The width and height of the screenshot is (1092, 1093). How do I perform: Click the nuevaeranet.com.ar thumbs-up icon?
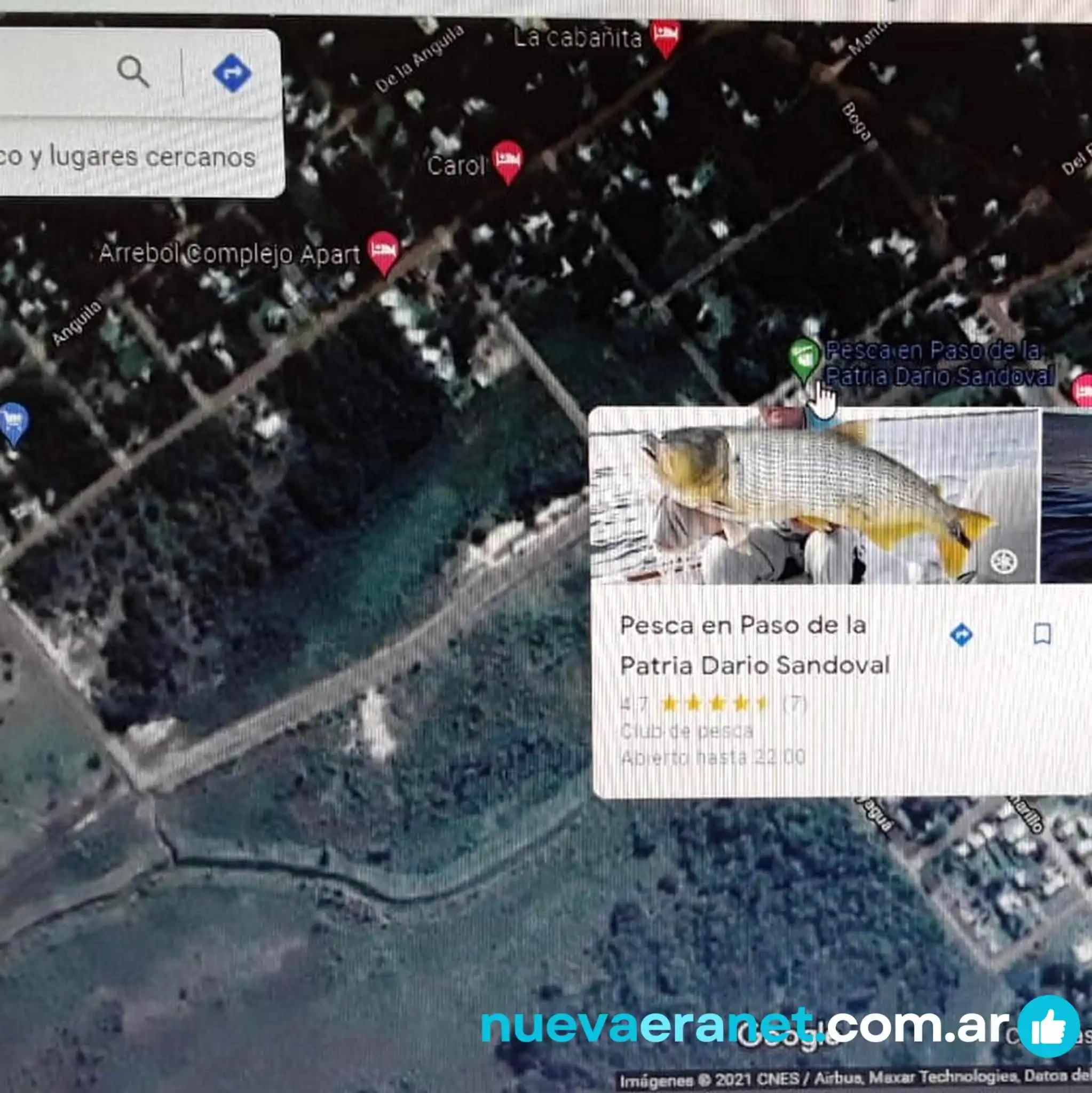1048,1026
